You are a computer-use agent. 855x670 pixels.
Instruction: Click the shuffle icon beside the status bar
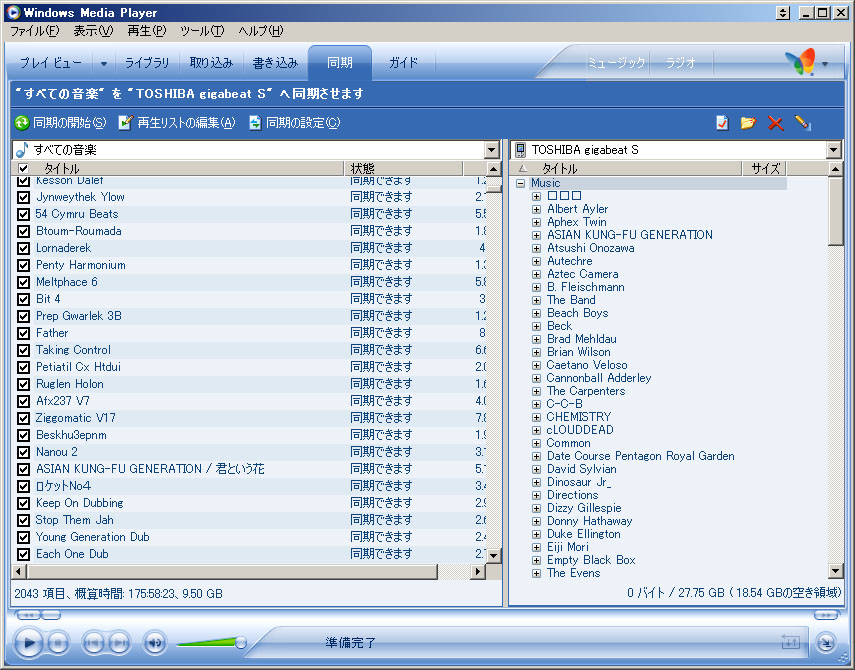pos(790,642)
